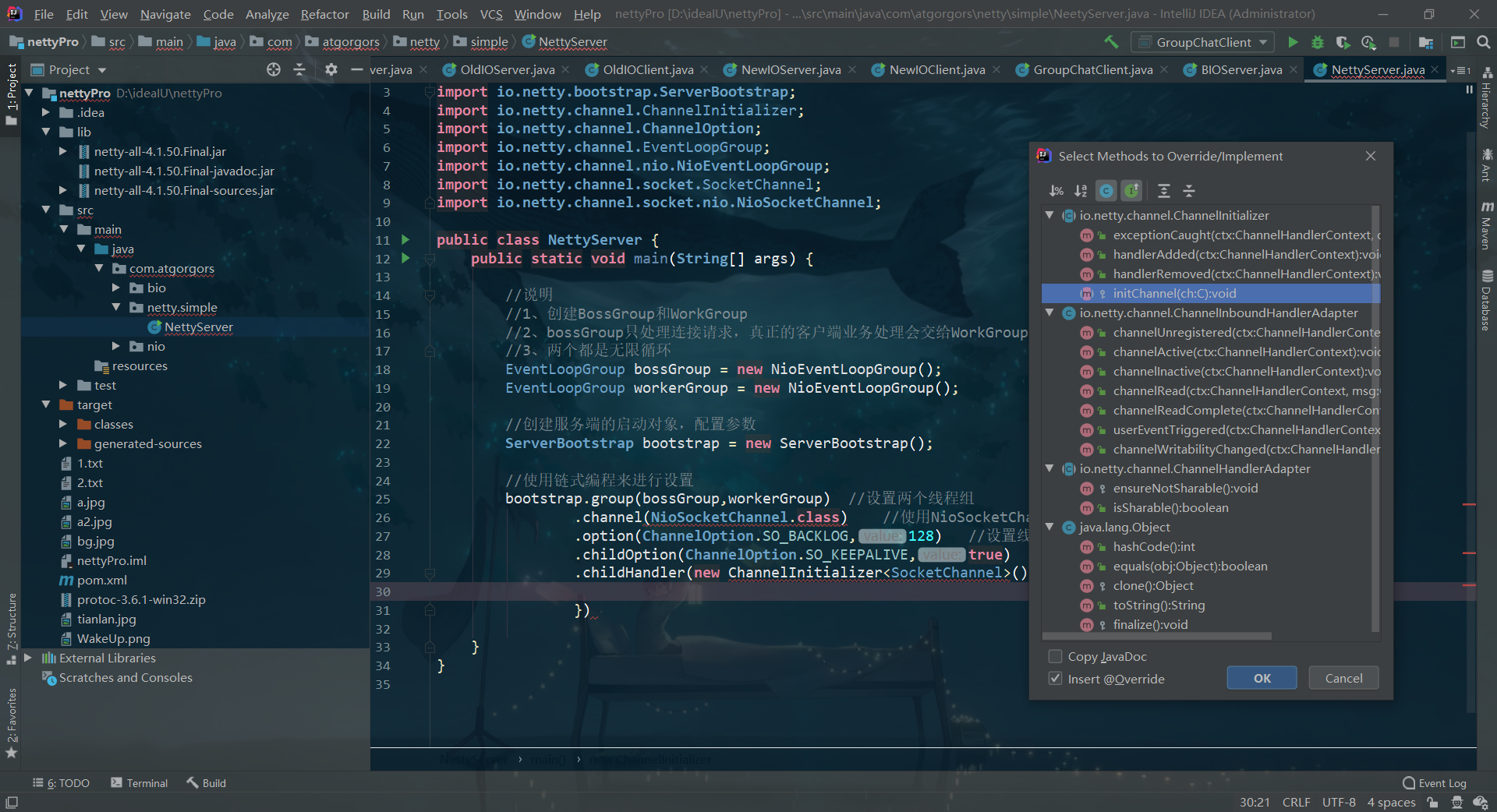Click Collapse All icon in the override dialog

(x=1189, y=190)
